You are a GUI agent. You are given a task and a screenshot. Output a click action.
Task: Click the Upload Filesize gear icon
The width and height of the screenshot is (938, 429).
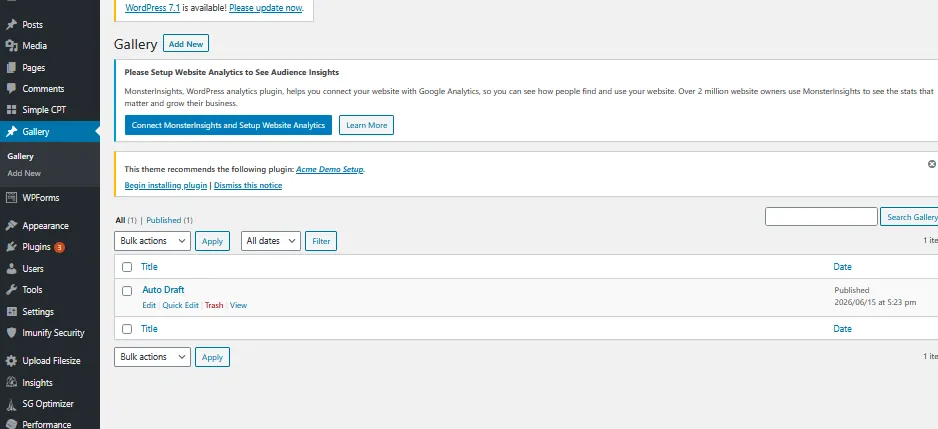pos(11,361)
